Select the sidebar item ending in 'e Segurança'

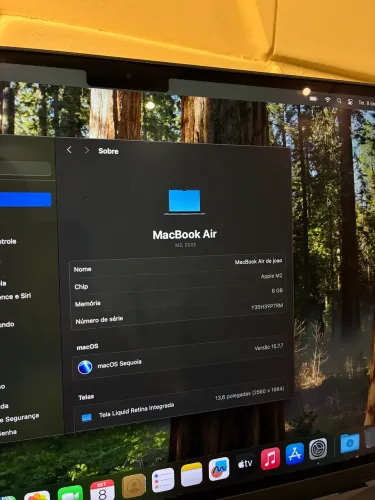(19, 418)
